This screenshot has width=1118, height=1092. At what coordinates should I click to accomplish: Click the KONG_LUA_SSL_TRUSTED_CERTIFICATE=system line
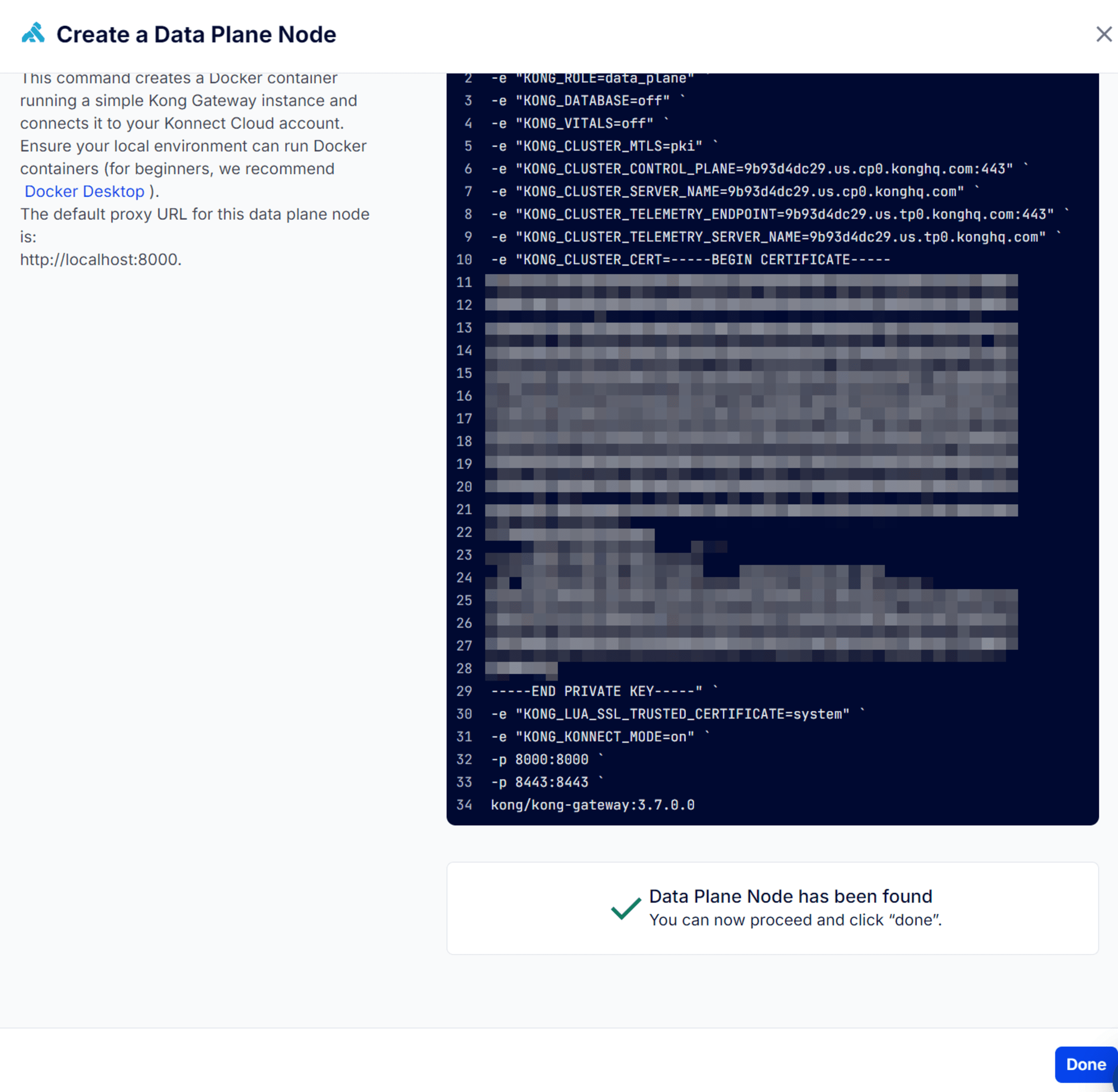pyautogui.click(x=678, y=714)
